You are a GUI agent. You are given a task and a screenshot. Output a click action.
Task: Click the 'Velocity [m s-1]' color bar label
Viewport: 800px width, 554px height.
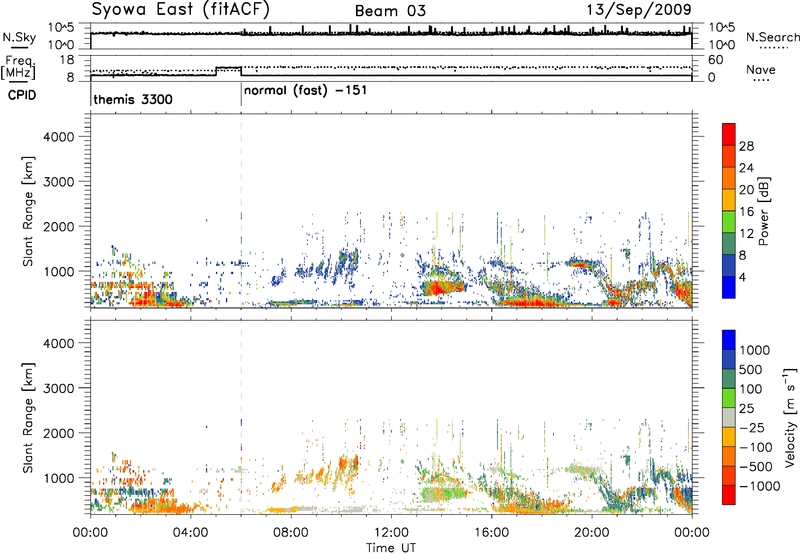[791, 417]
